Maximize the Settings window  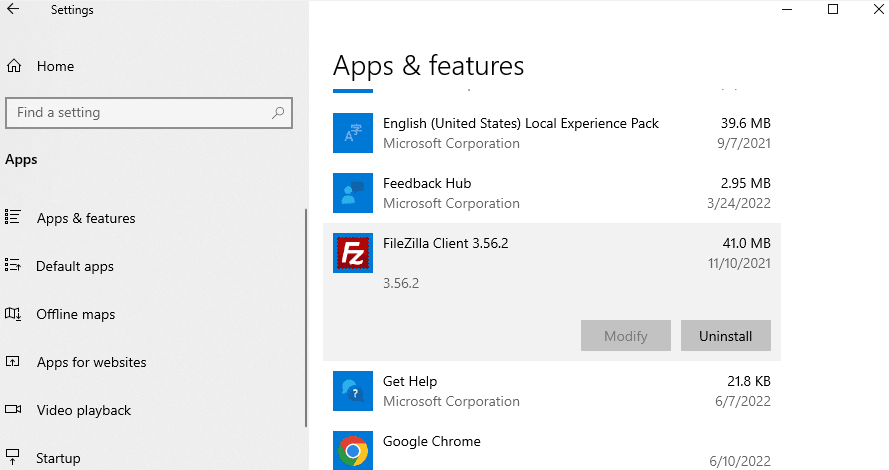coord(833,10)
